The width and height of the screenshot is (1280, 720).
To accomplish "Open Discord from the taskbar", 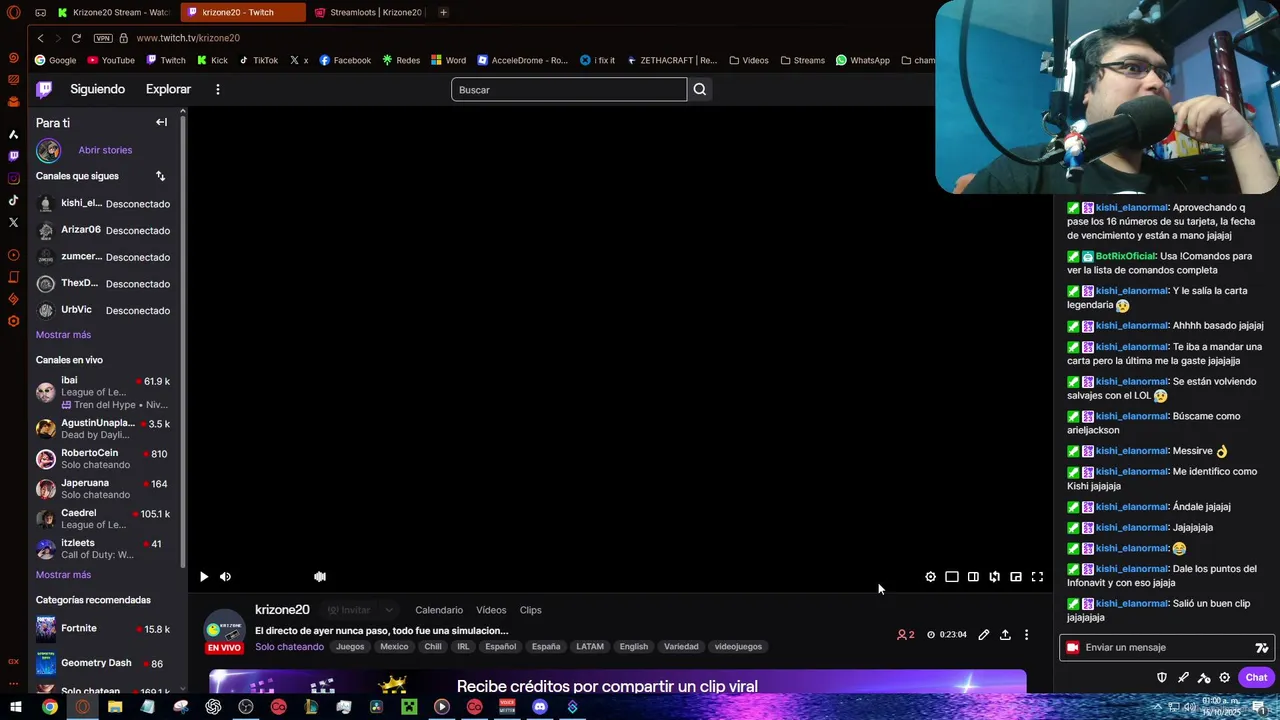I will (x=540, y=707).
